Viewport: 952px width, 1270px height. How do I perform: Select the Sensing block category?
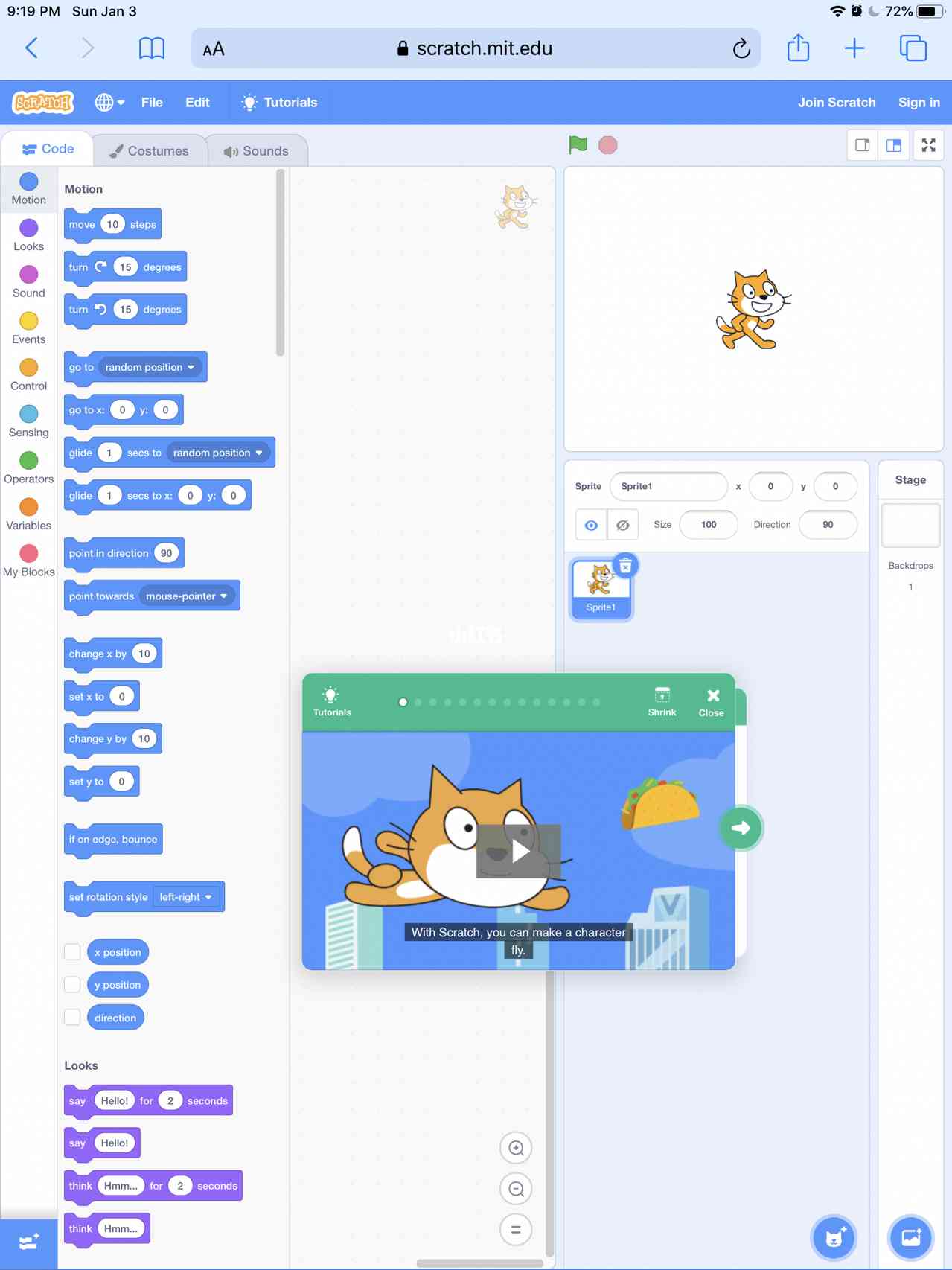[x=29, y=421]
